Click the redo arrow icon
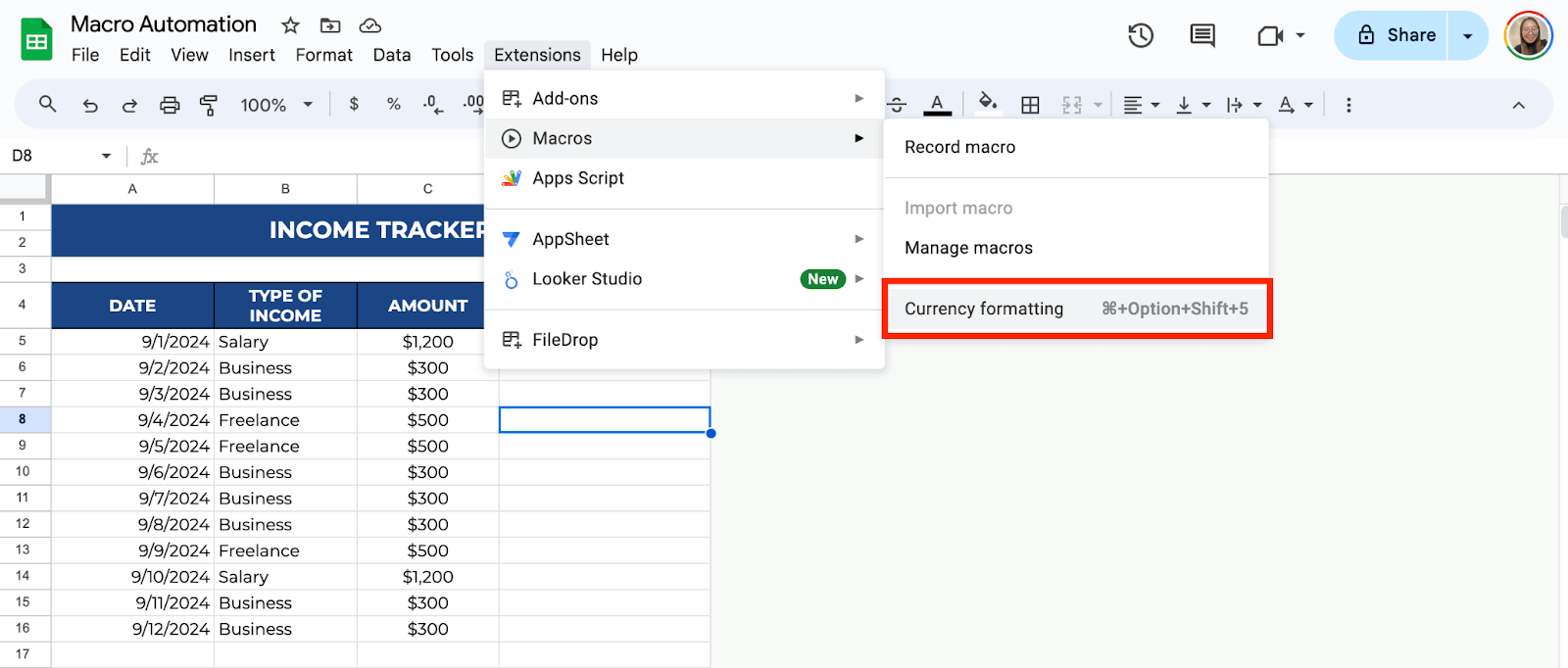Viewport: 1568px width, 668px height. (129, 105)
